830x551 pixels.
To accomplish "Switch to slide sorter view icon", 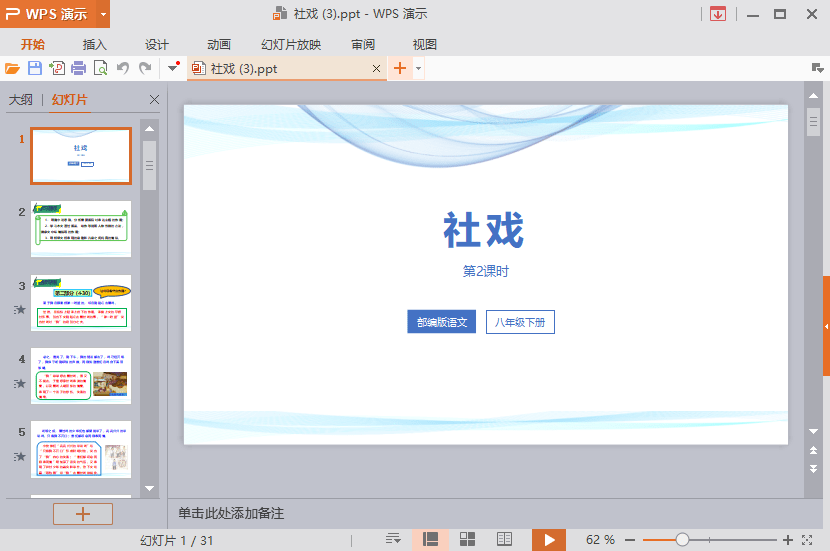I will (467, 539).
